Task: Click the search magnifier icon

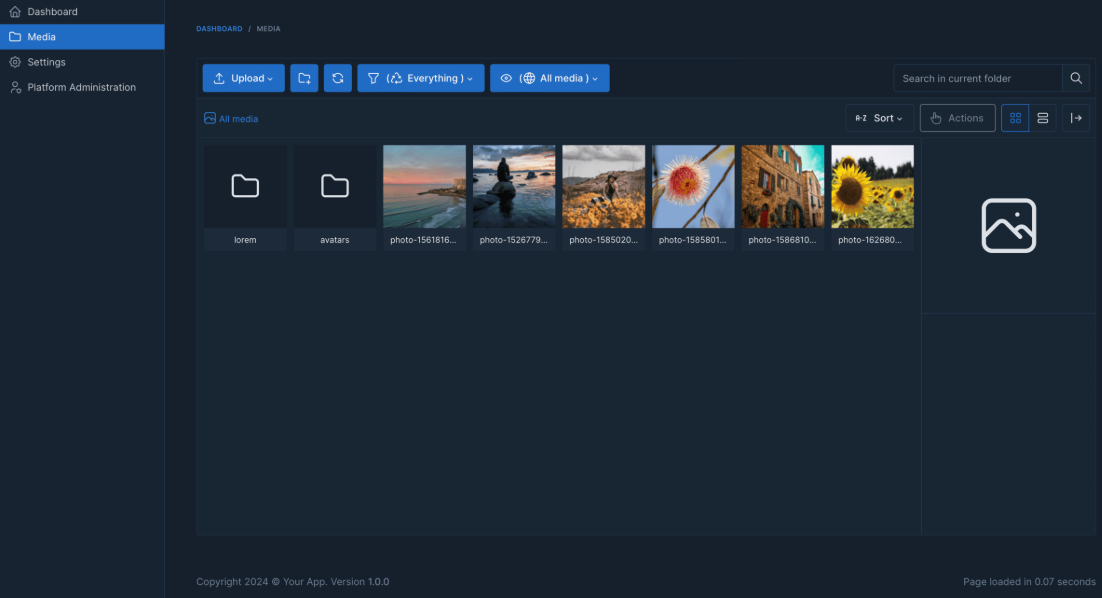Action: pyautogui.click(x=1076, y=78)
